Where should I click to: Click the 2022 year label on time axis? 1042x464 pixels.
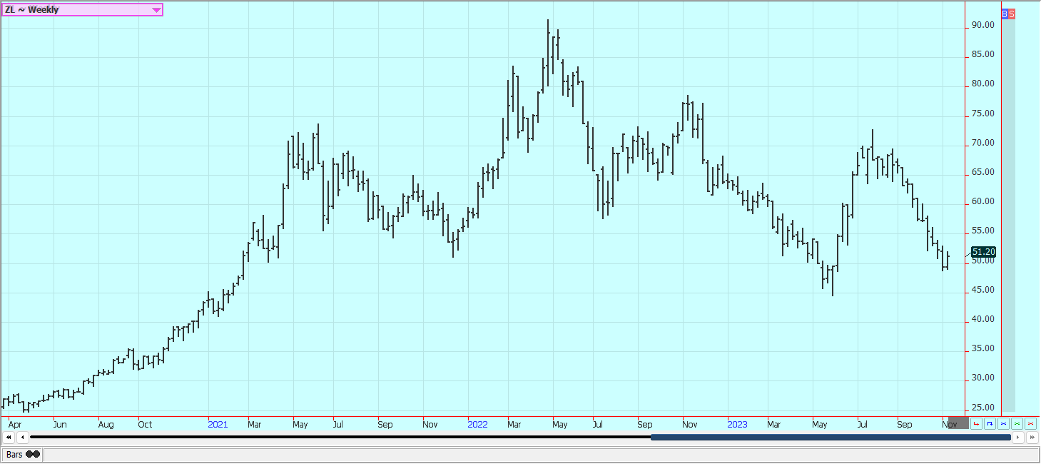point(477,423)
